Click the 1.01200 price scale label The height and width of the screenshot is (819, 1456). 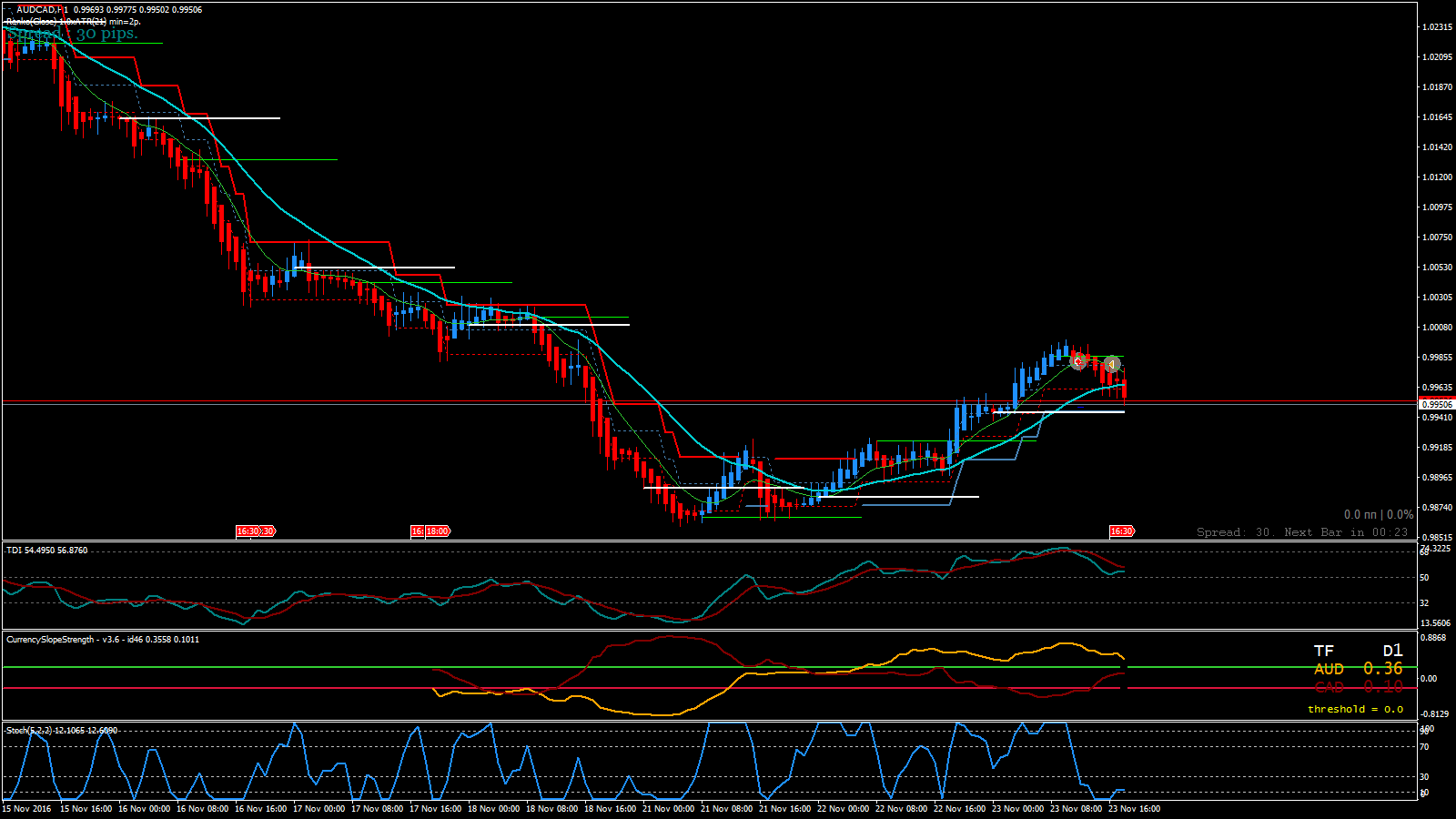(x=1437, y=177)
